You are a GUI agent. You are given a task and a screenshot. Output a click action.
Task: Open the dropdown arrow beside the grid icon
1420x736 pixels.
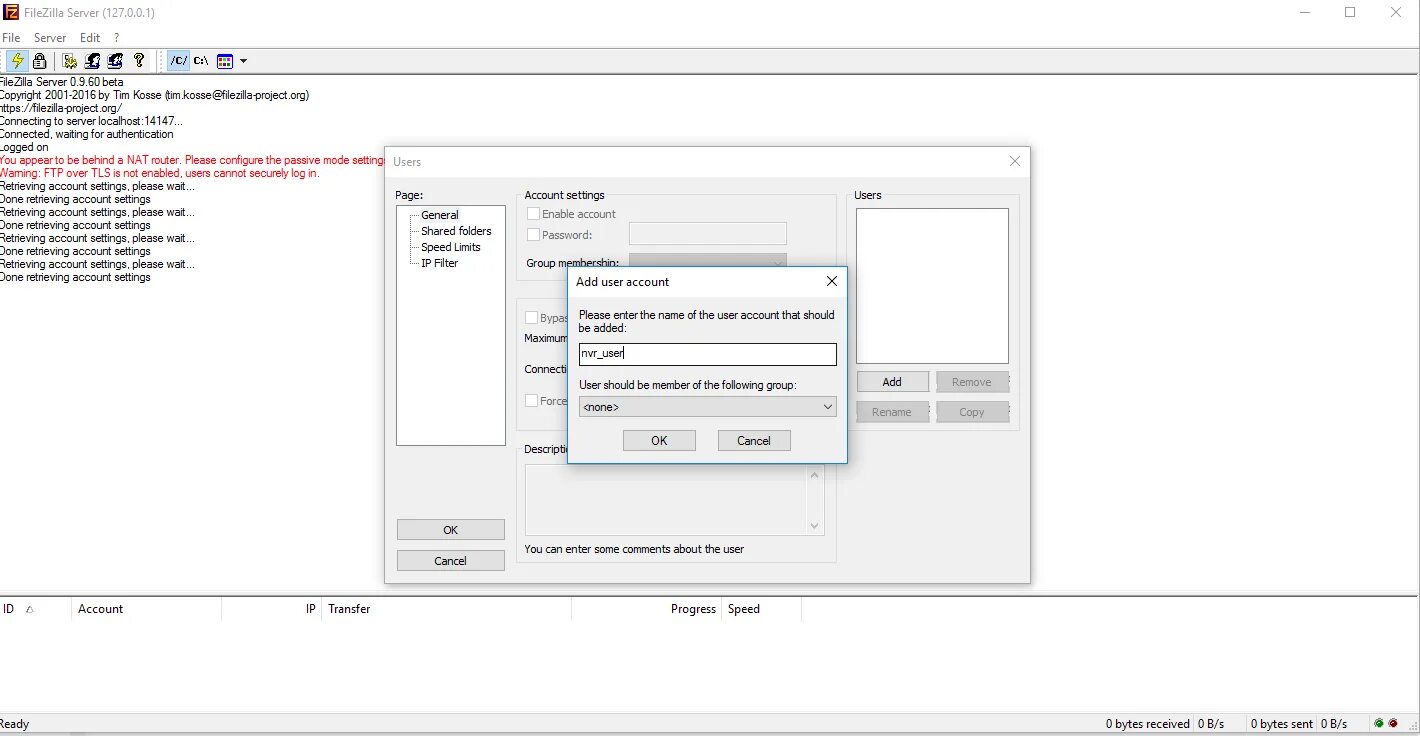pyautogui.click(x=243, y=61)
